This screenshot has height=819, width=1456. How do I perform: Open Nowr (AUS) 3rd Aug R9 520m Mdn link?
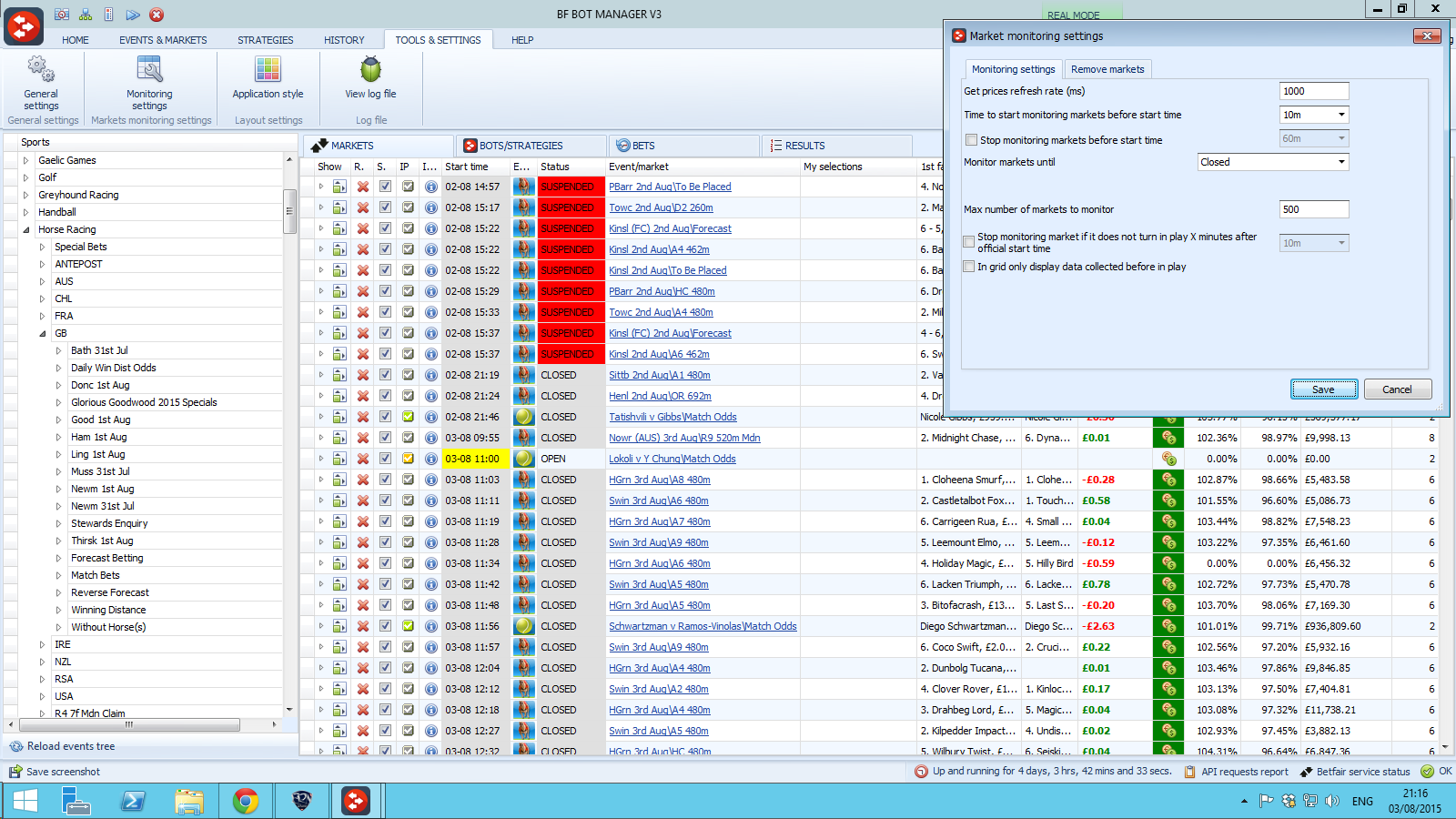(x=684, y=438)
